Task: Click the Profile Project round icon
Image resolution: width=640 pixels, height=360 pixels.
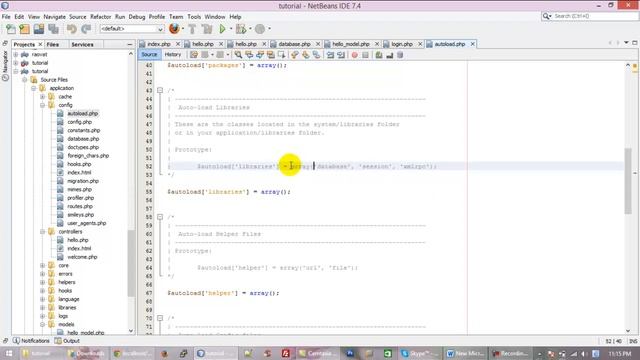Action: (260, 29)
